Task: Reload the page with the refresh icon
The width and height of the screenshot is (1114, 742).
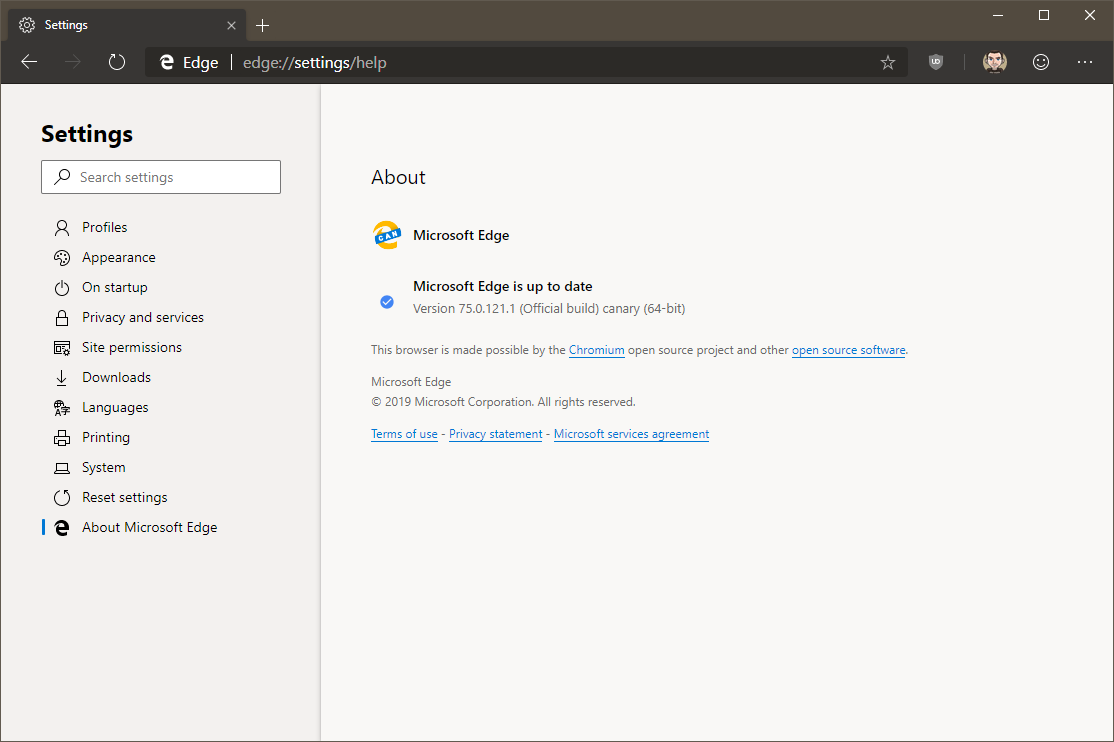Action: tap(117, 61)
